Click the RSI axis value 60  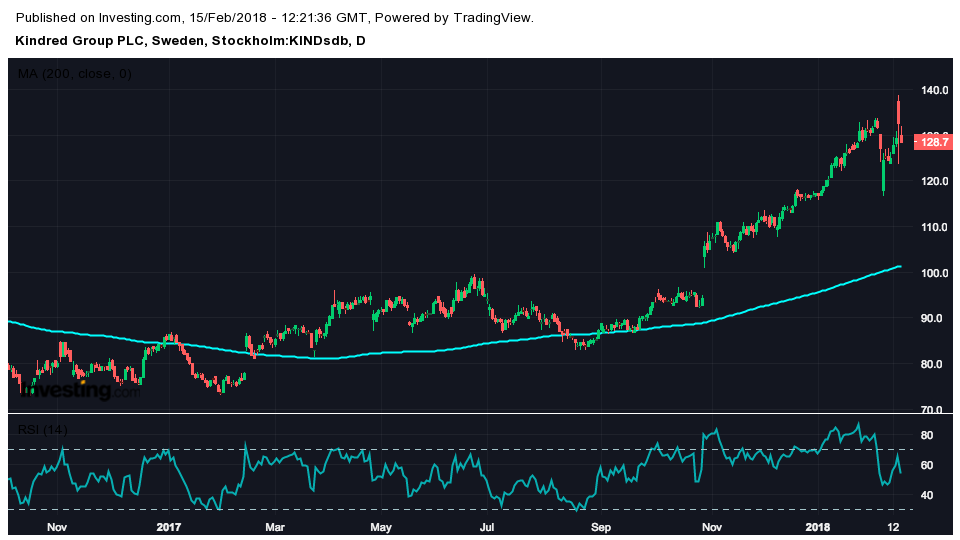(927, 465)
